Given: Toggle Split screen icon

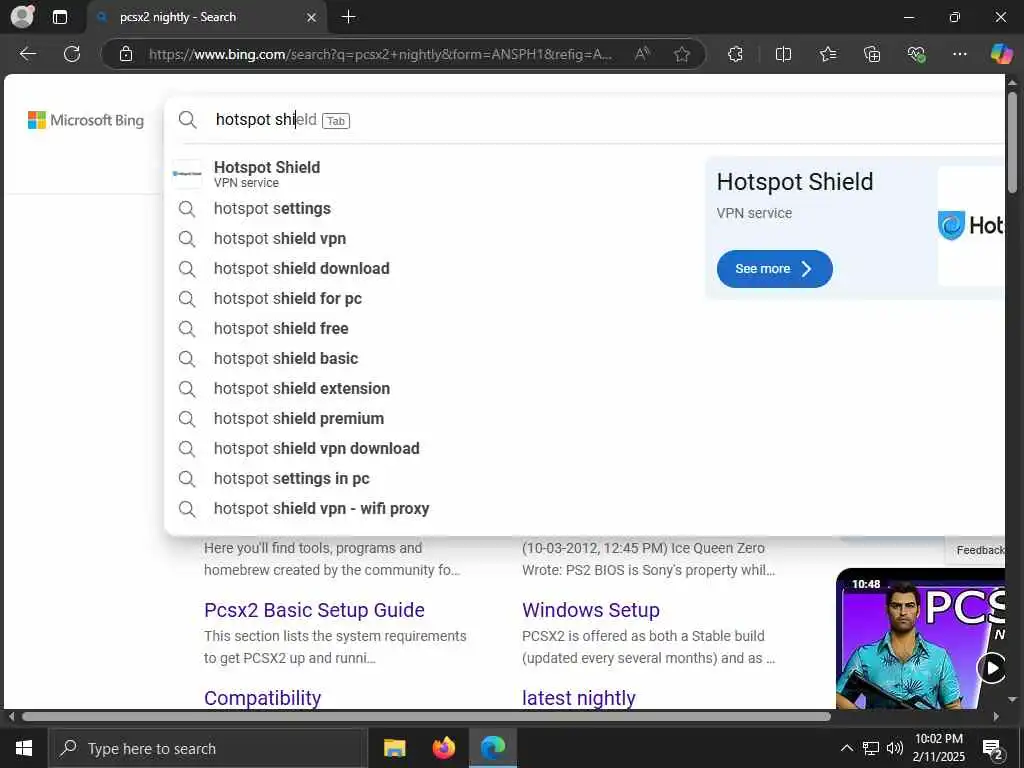Looking at the screenshot, I should click(x=783, y=54).
